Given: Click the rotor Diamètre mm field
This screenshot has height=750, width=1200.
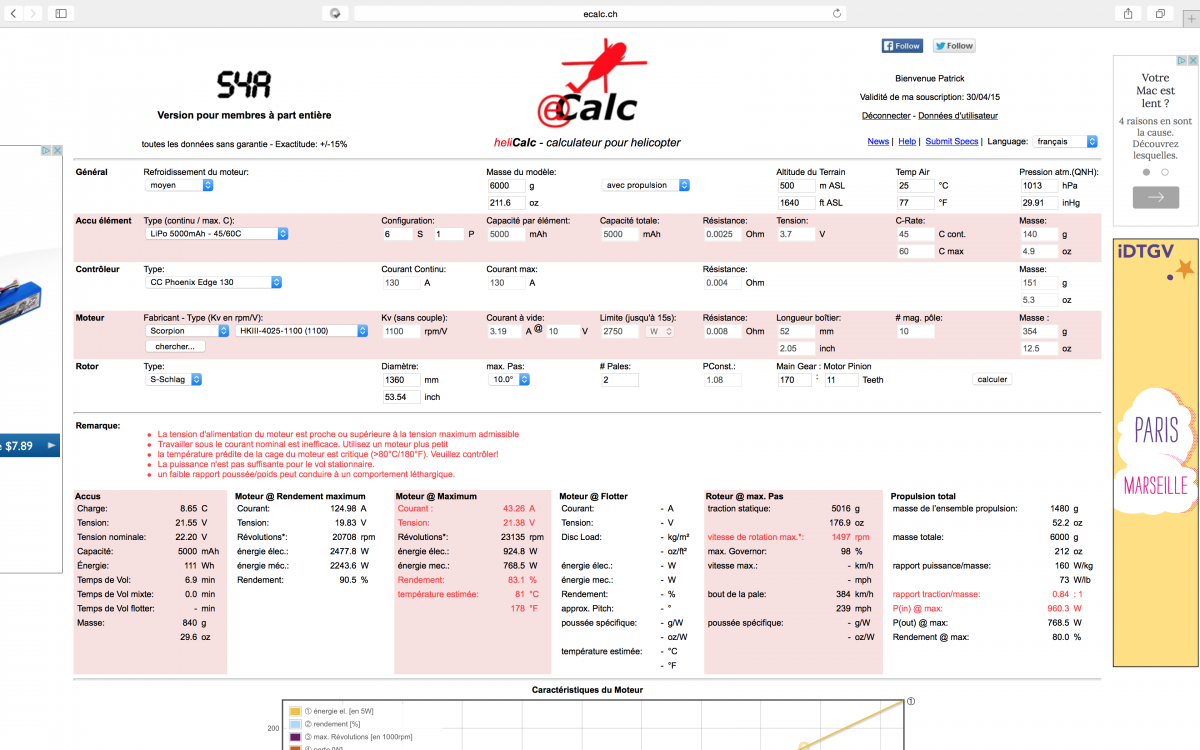Looking at the screenshot, I should (x=401, y=380).
